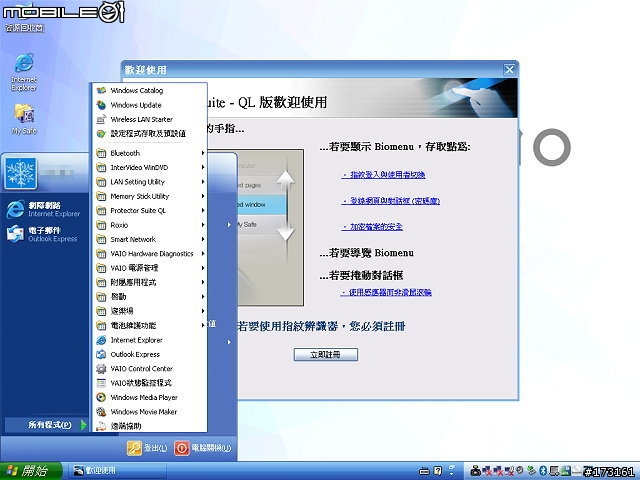The image size is (640, 480).
Task: Open Internet Explorer desktop shortcut
Action: [24, 73]
